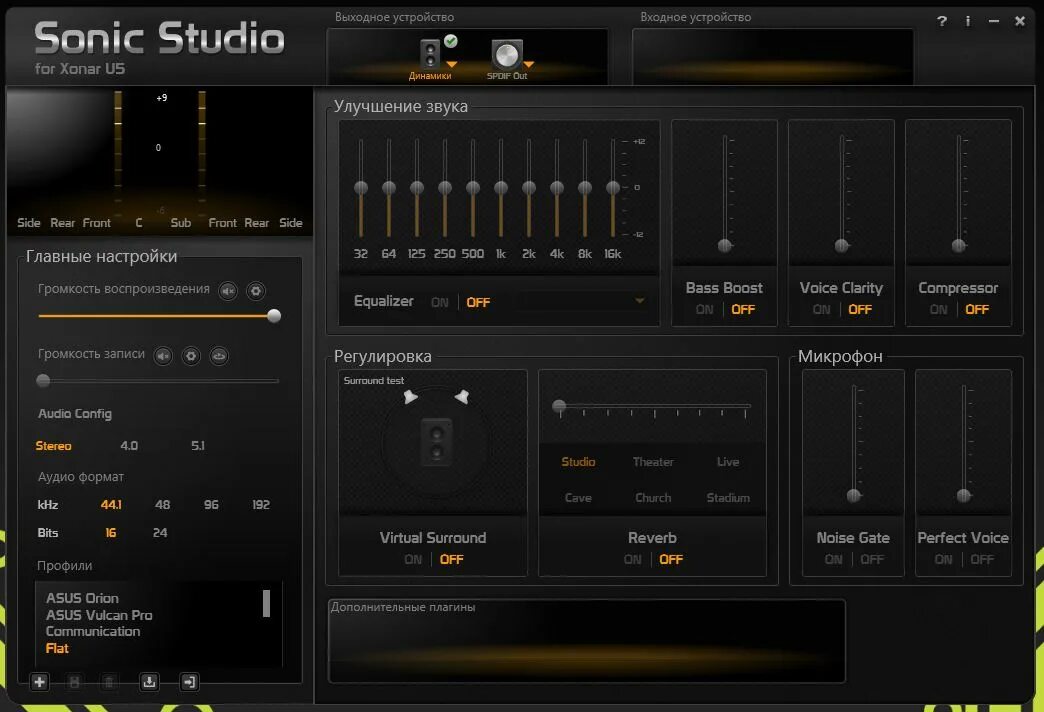Choose the Stadium reverb preset
Screen dimensions: 1044x712
[x=728, y=498]
